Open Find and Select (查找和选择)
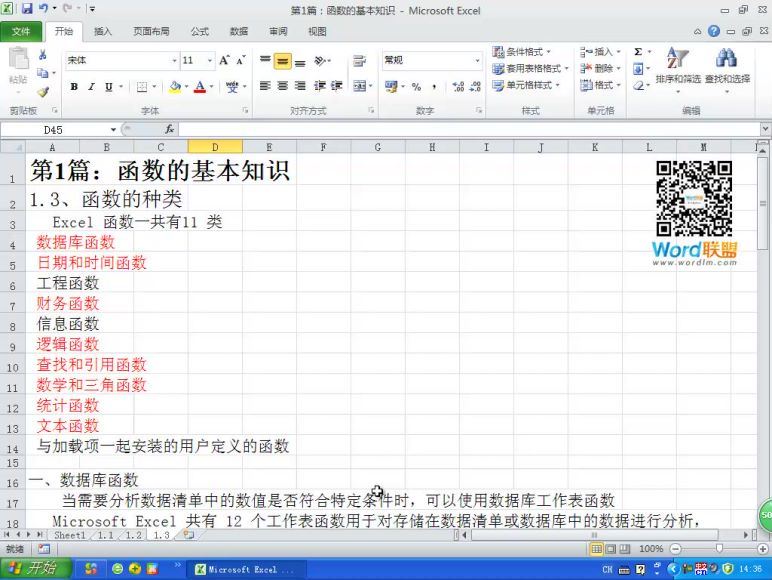 coord(727,69)
